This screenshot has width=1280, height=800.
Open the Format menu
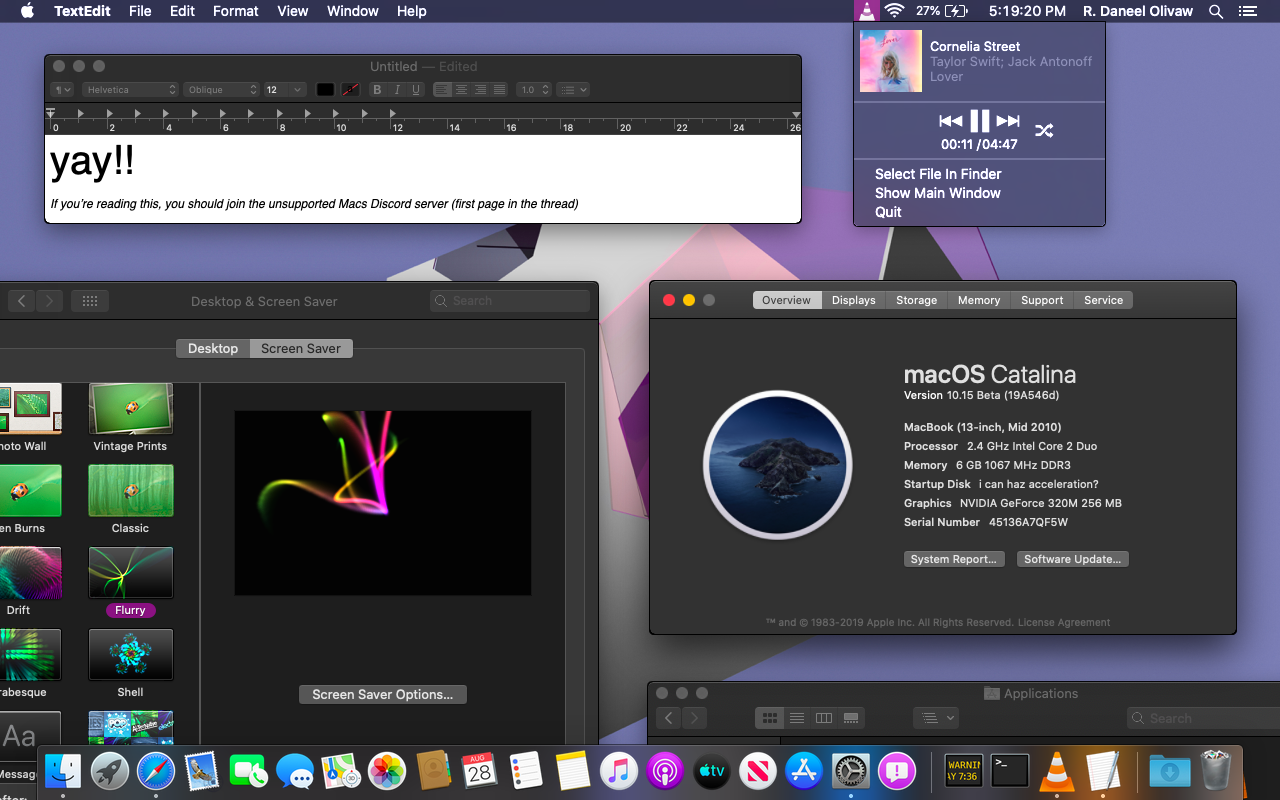coord(236,11)
